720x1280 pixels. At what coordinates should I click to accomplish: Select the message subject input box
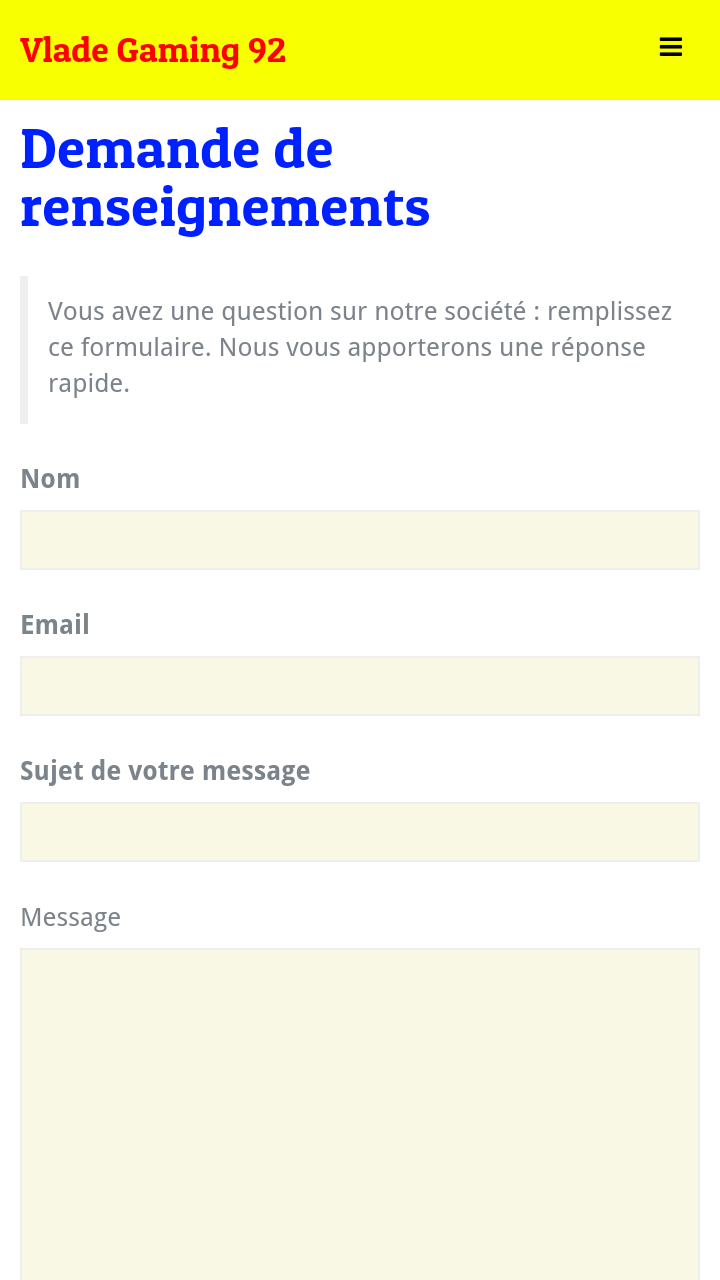360,832
